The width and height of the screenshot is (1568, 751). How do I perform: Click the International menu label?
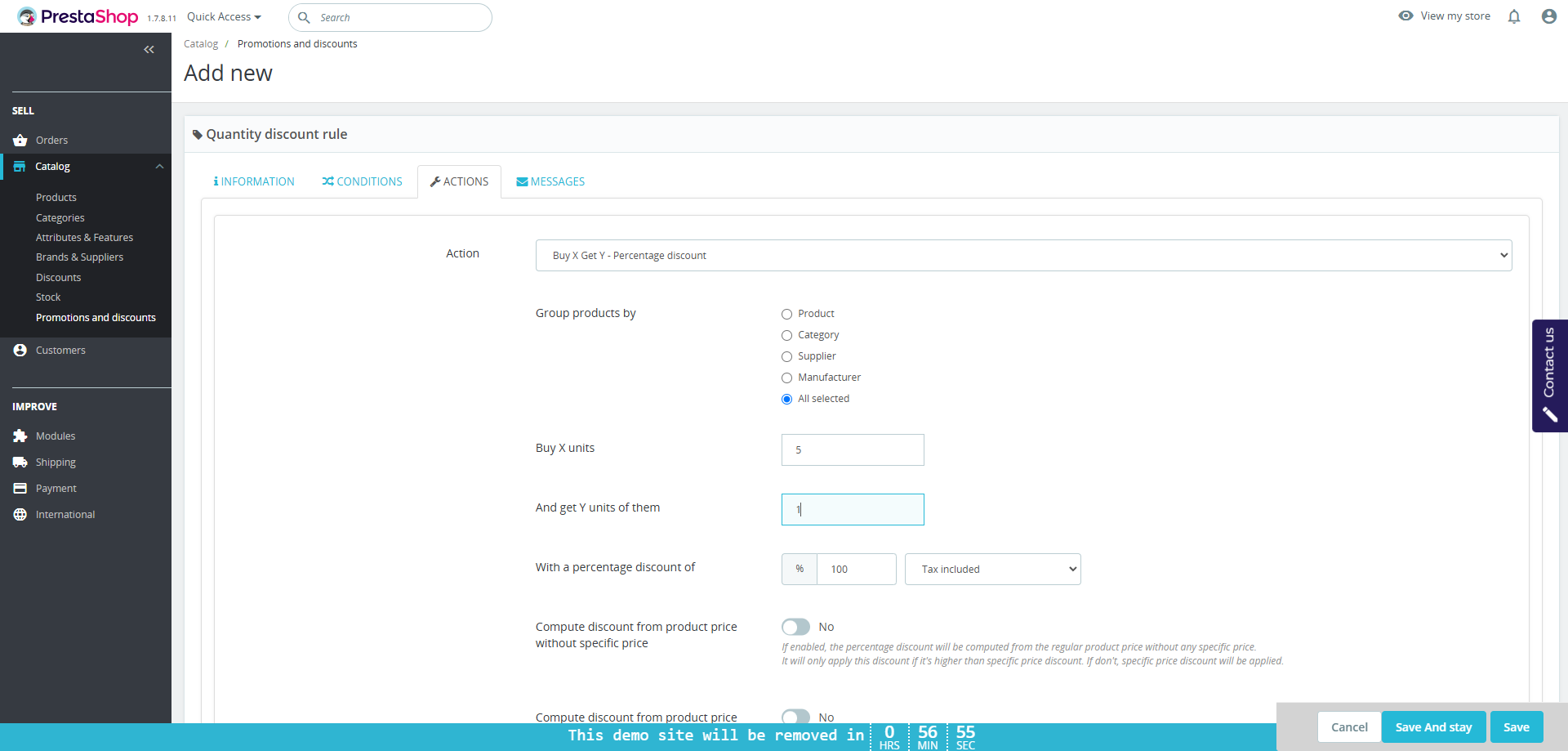[65, 515]
